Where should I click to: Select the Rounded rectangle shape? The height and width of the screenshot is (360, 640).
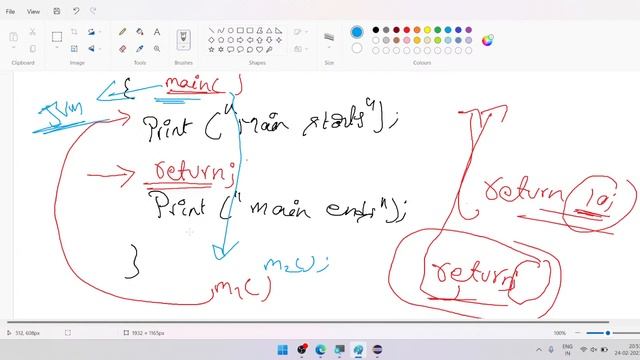pos(250,31)
